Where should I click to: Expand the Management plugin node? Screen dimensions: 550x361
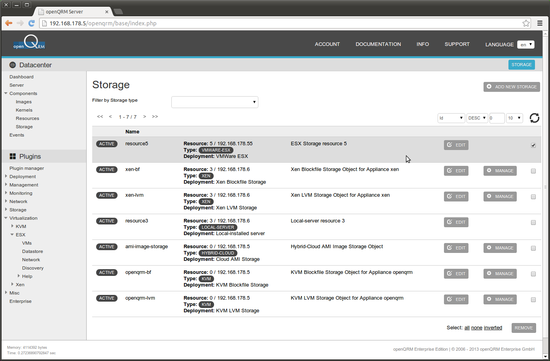tap(6, 185)
